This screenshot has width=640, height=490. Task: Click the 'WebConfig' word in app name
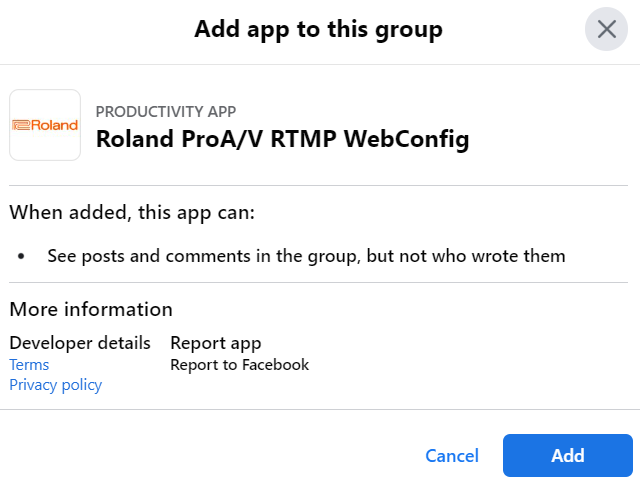point(406,139)
